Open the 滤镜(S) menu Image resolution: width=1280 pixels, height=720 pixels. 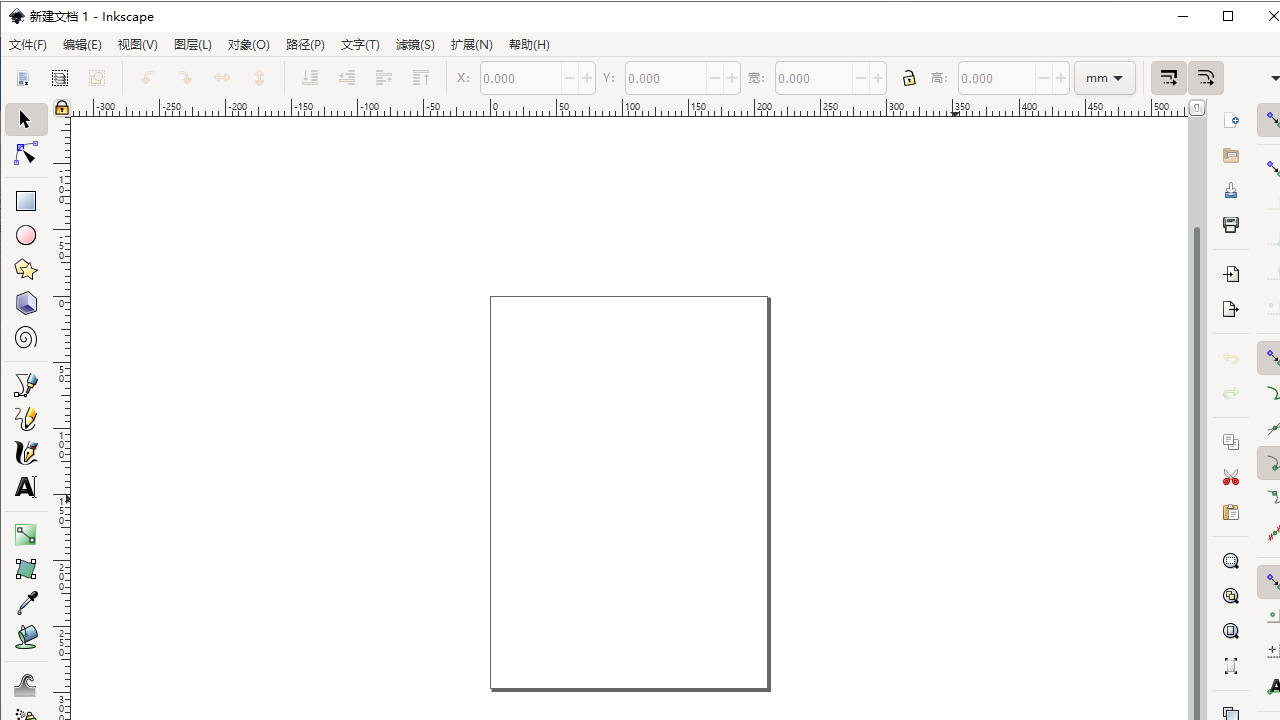point(415,45)
